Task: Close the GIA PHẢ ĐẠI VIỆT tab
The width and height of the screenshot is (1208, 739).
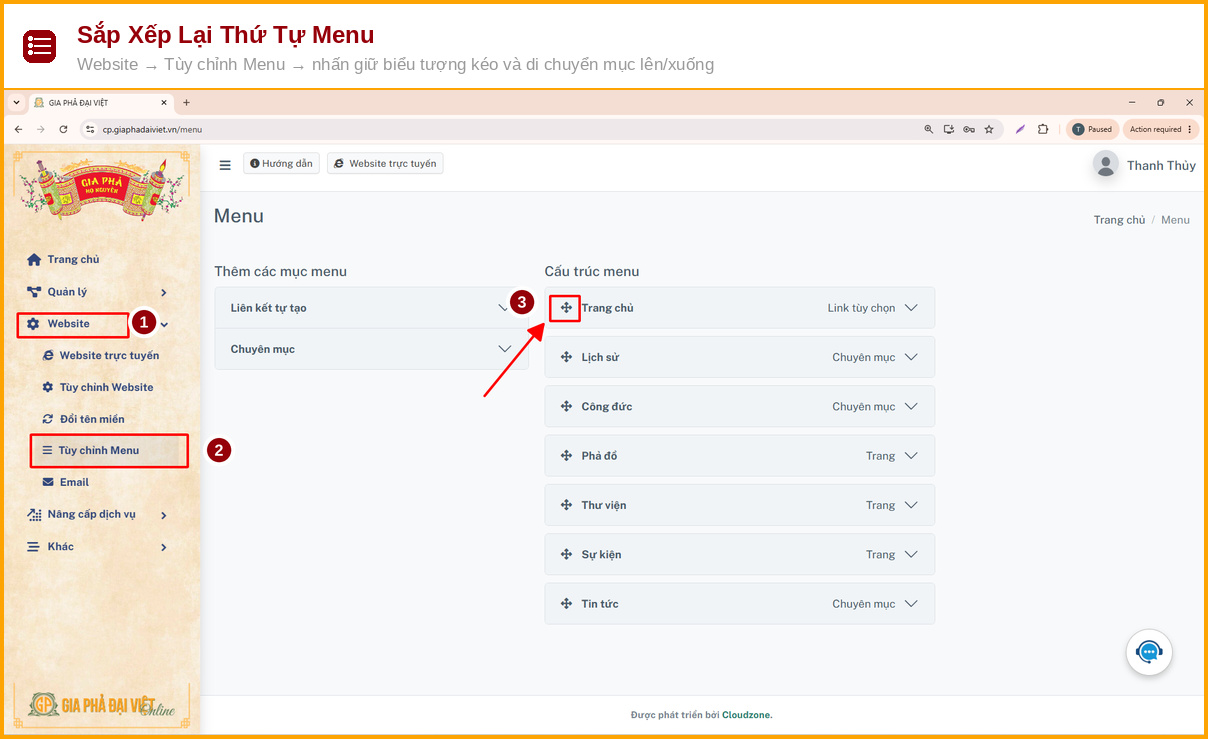Action: click(x=164, y=102)
